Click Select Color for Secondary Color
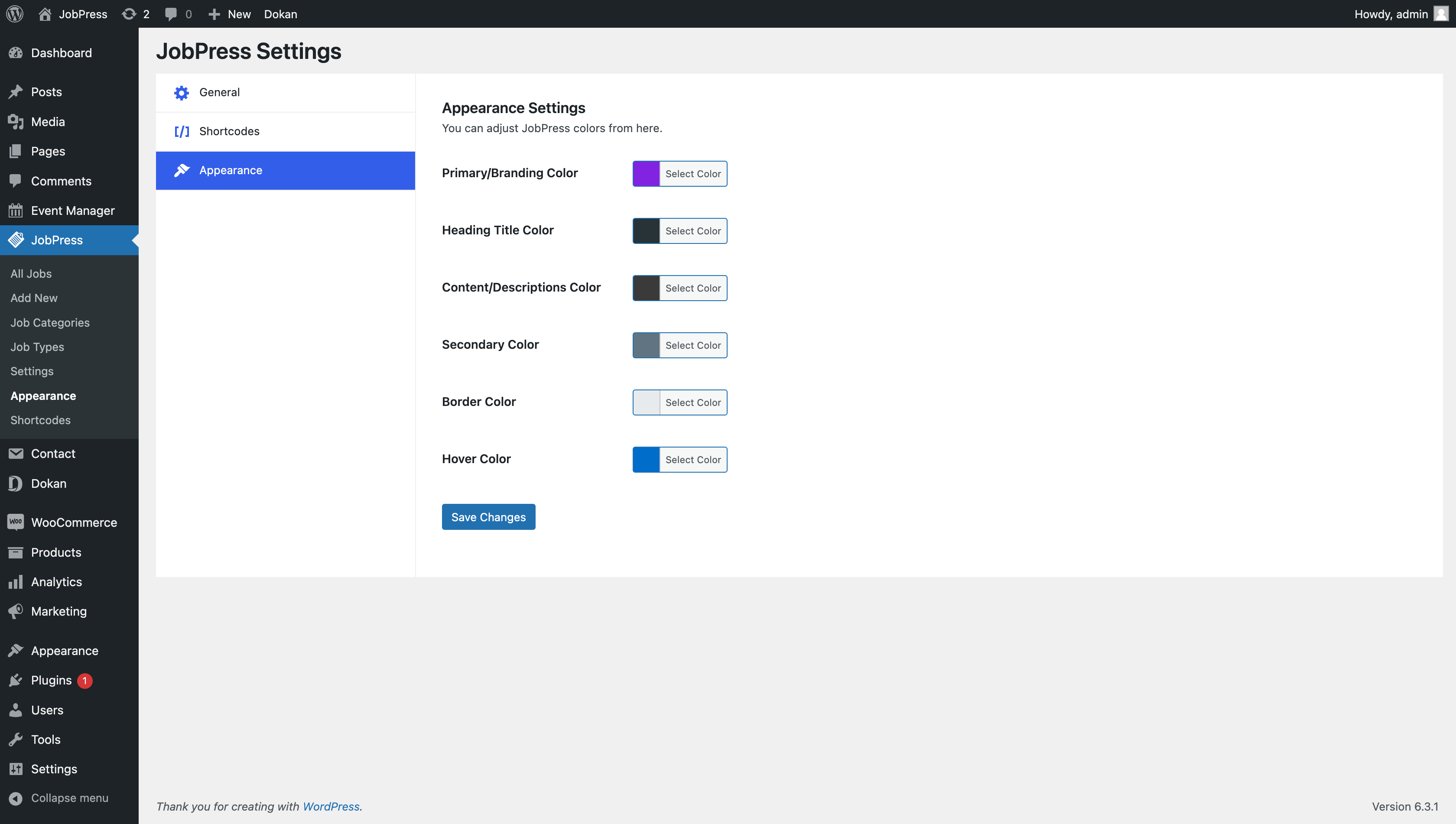 693,345
